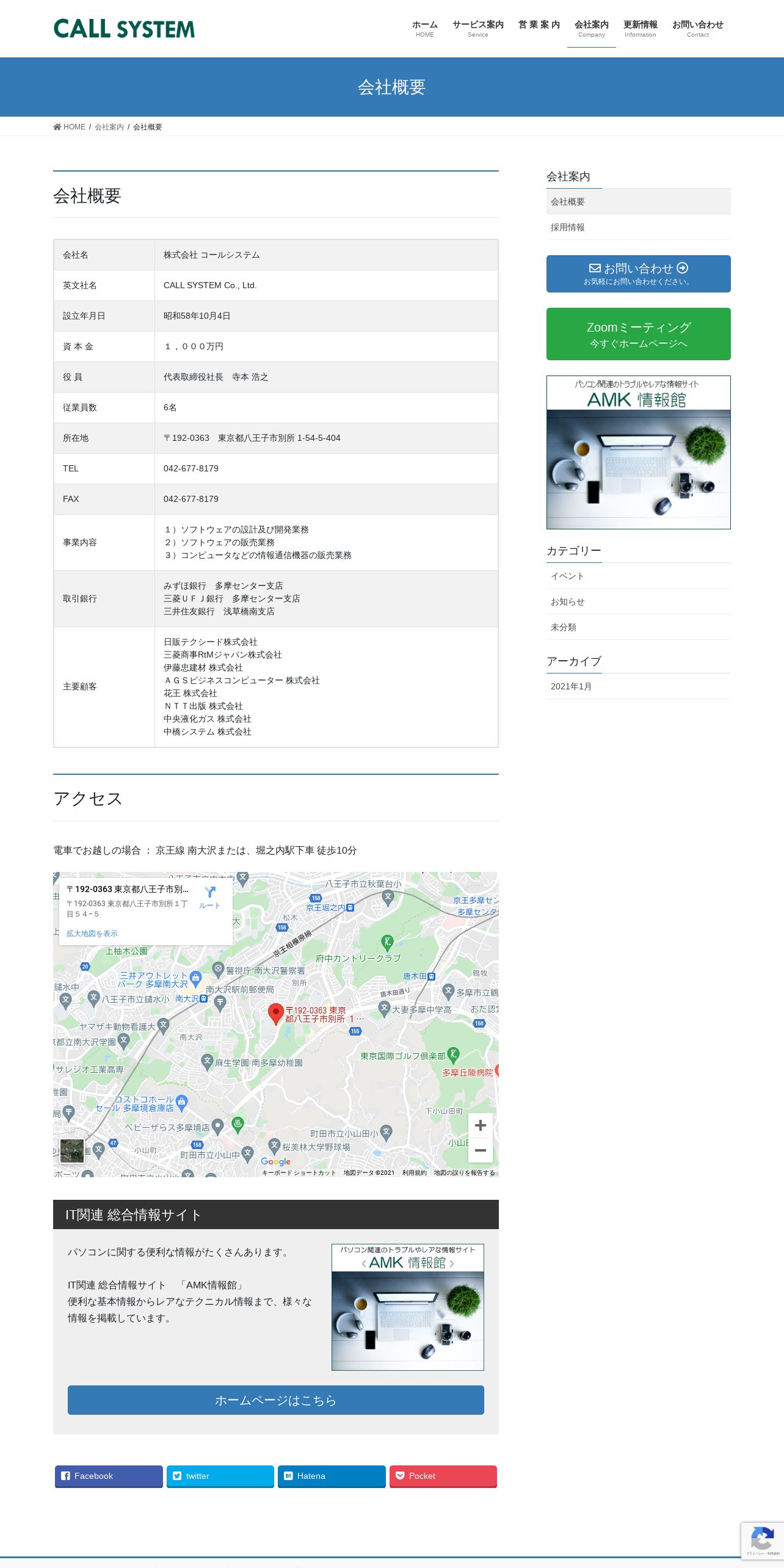This screenshot has width=784, height=1568.
Task: Click the reCAPTCHA badge
Action: (763, 1541)
